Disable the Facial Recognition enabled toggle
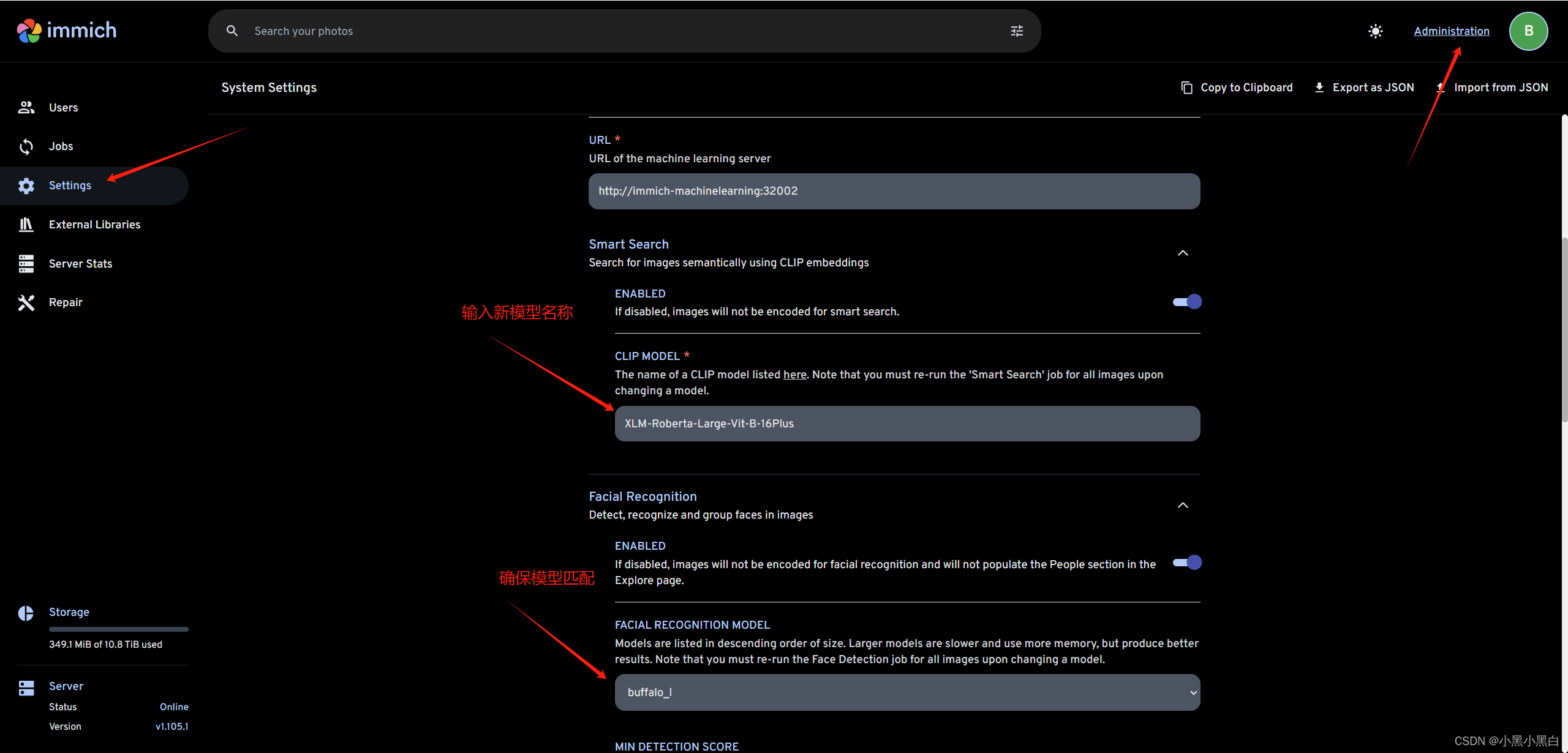The width and height of the screenshot is (1568, 753). pos(1186,563)
